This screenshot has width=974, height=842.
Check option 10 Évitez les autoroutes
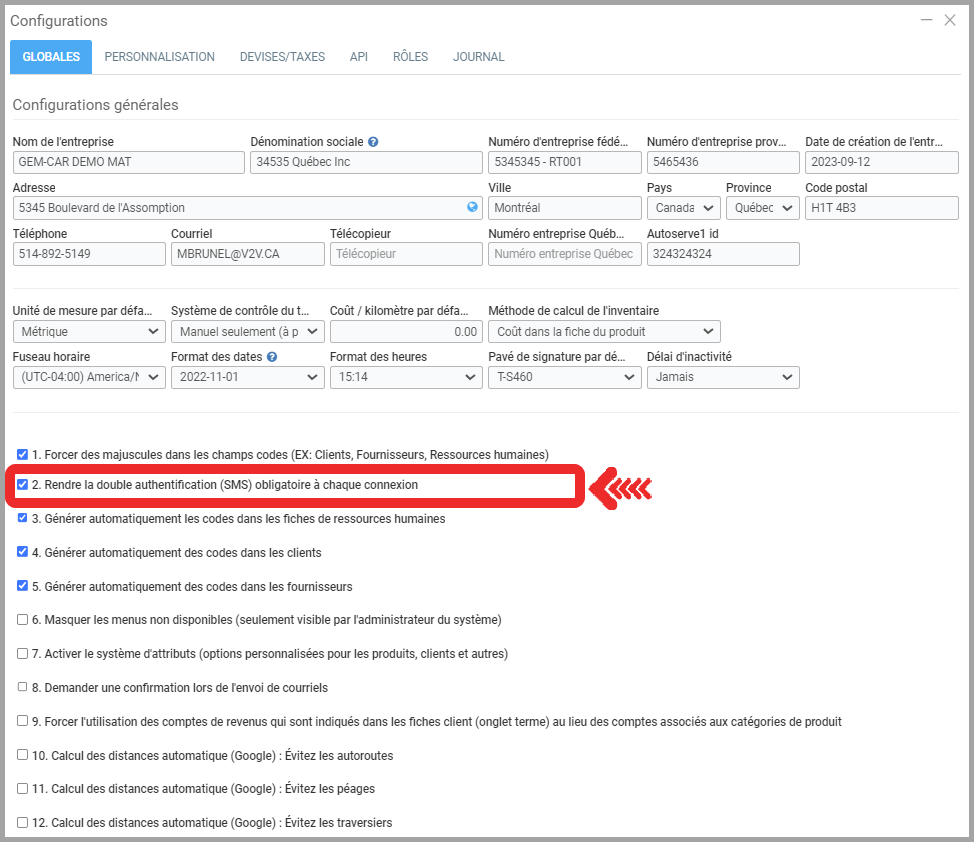pos(22,755)
